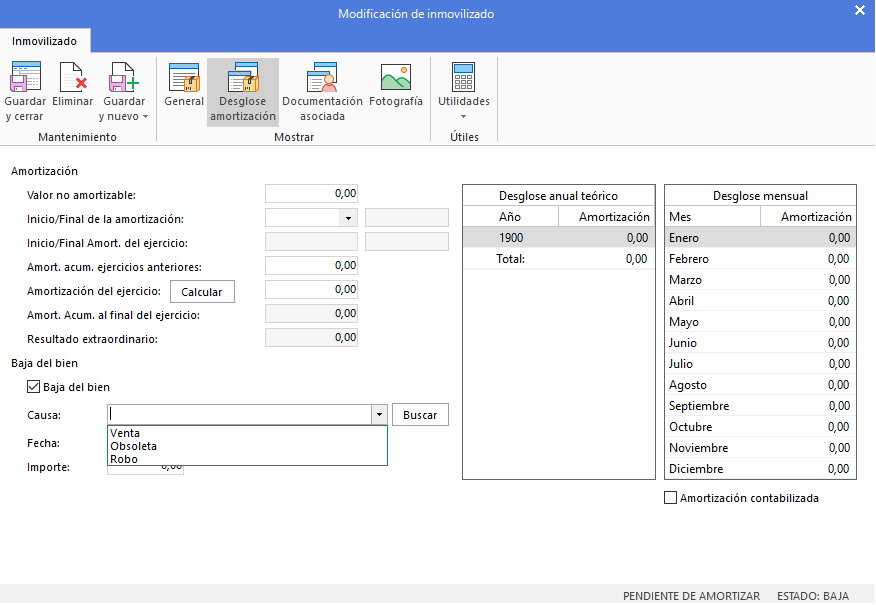Select the Julio row
The height and width of the screenshot is (605, 876).
tap(760, 364)
